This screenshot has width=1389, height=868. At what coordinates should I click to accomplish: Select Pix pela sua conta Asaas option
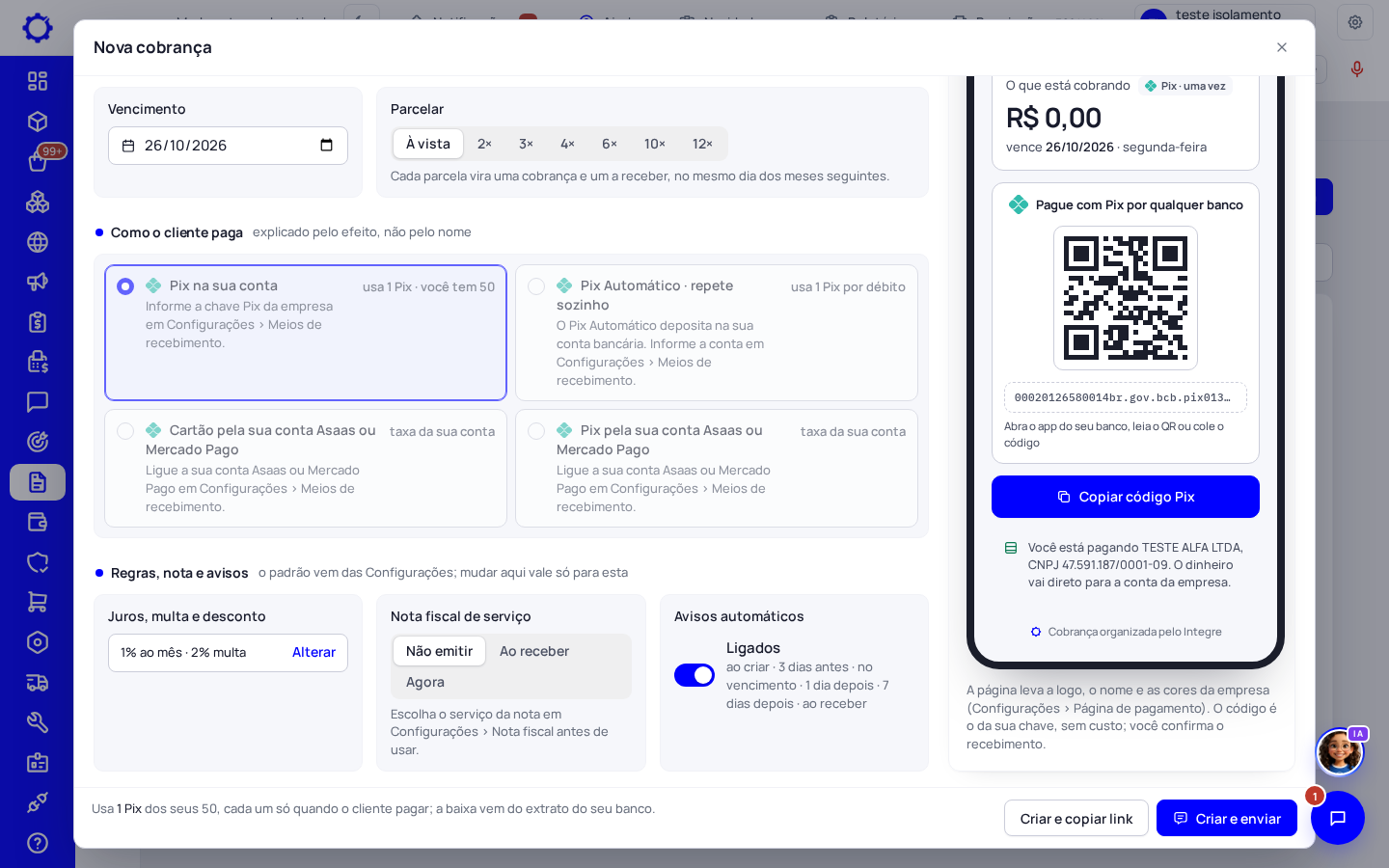point(717,469)
